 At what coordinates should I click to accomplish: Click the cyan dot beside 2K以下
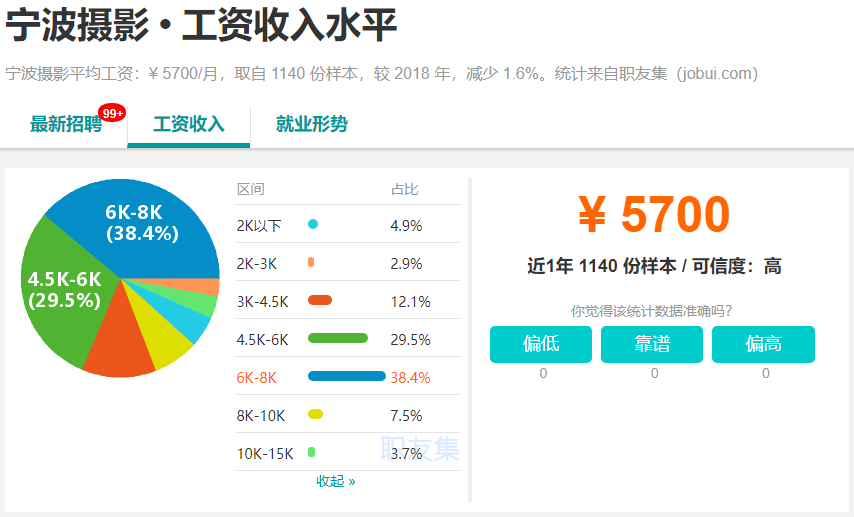pos(313,224)
